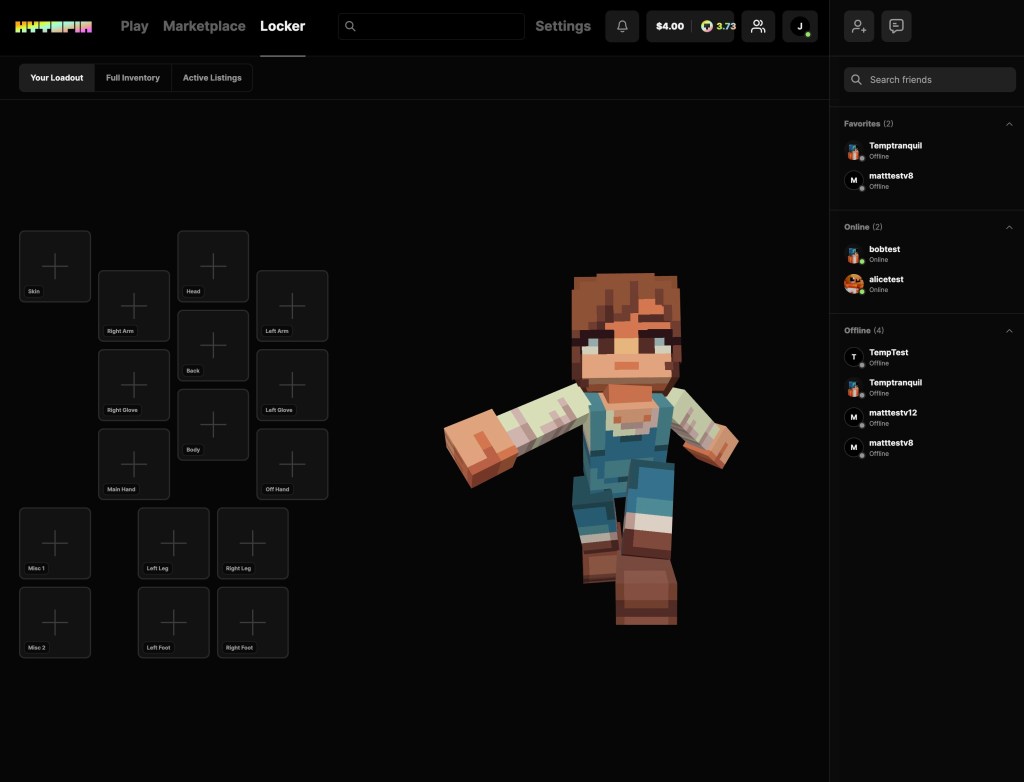1024x782 pixels.
Task: Collapse the Favorites friends section
Action: click(x=1008, y=124)
